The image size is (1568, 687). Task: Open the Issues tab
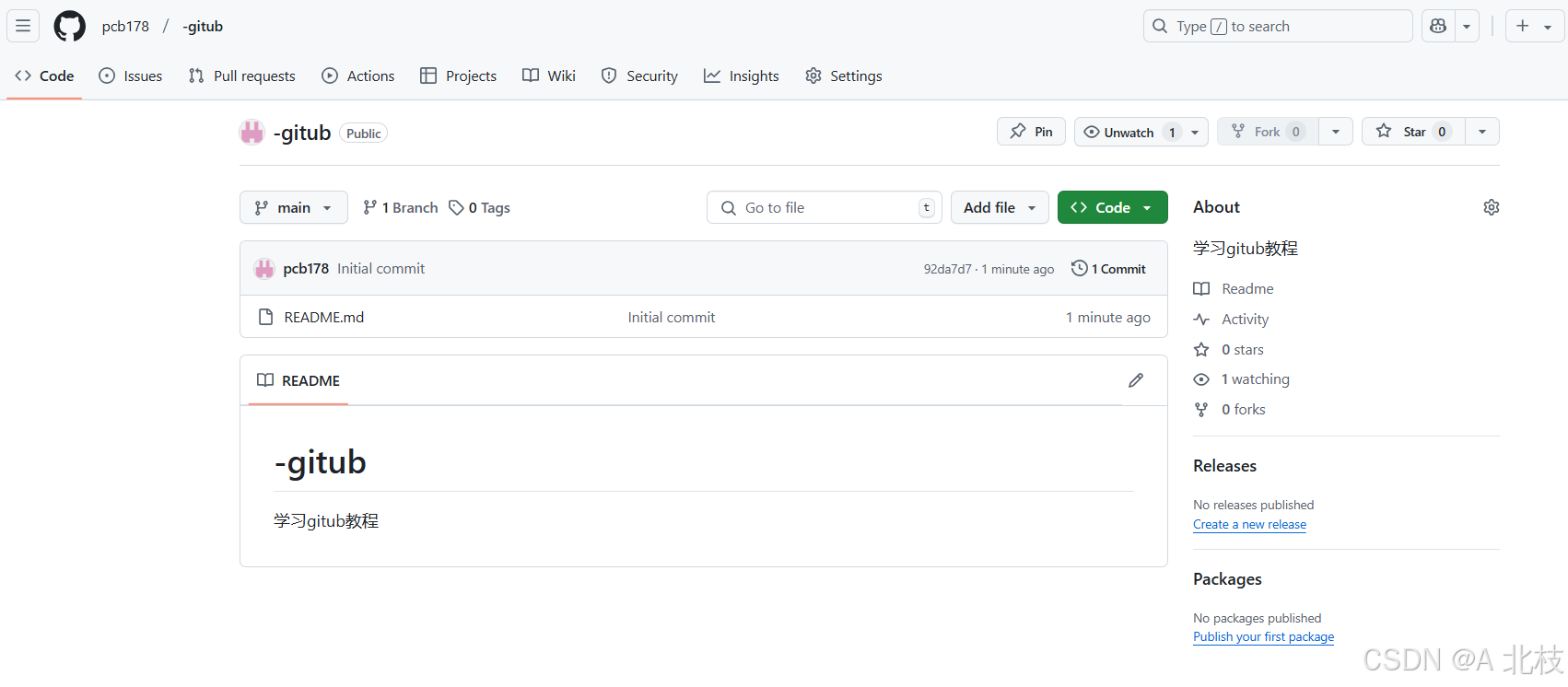coord(131,76)
